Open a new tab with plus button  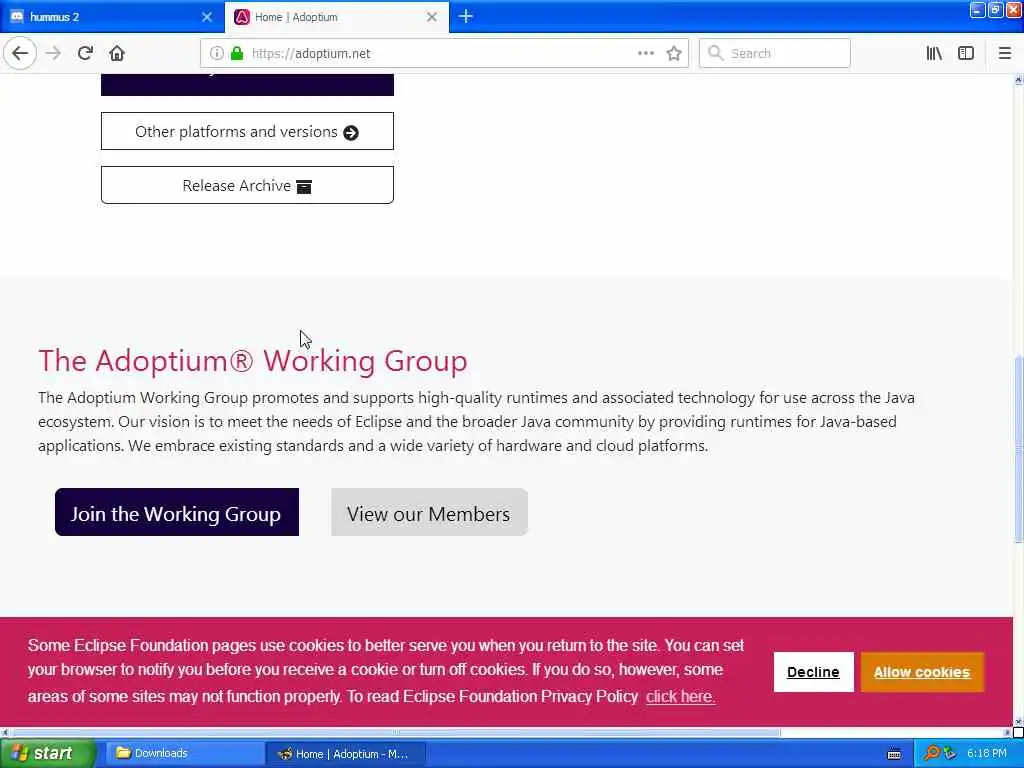point(466,16)
